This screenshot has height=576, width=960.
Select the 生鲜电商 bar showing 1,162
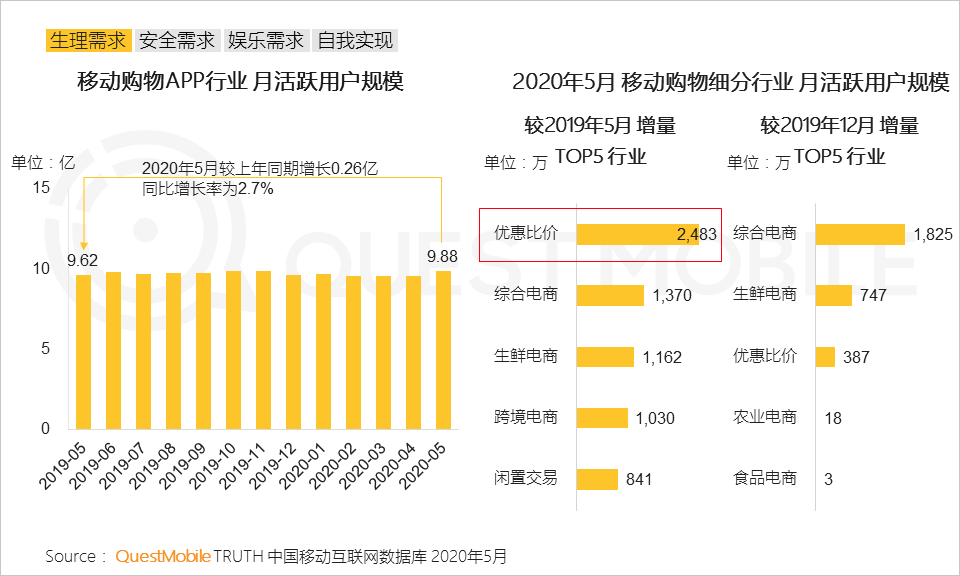coord(605,357)
